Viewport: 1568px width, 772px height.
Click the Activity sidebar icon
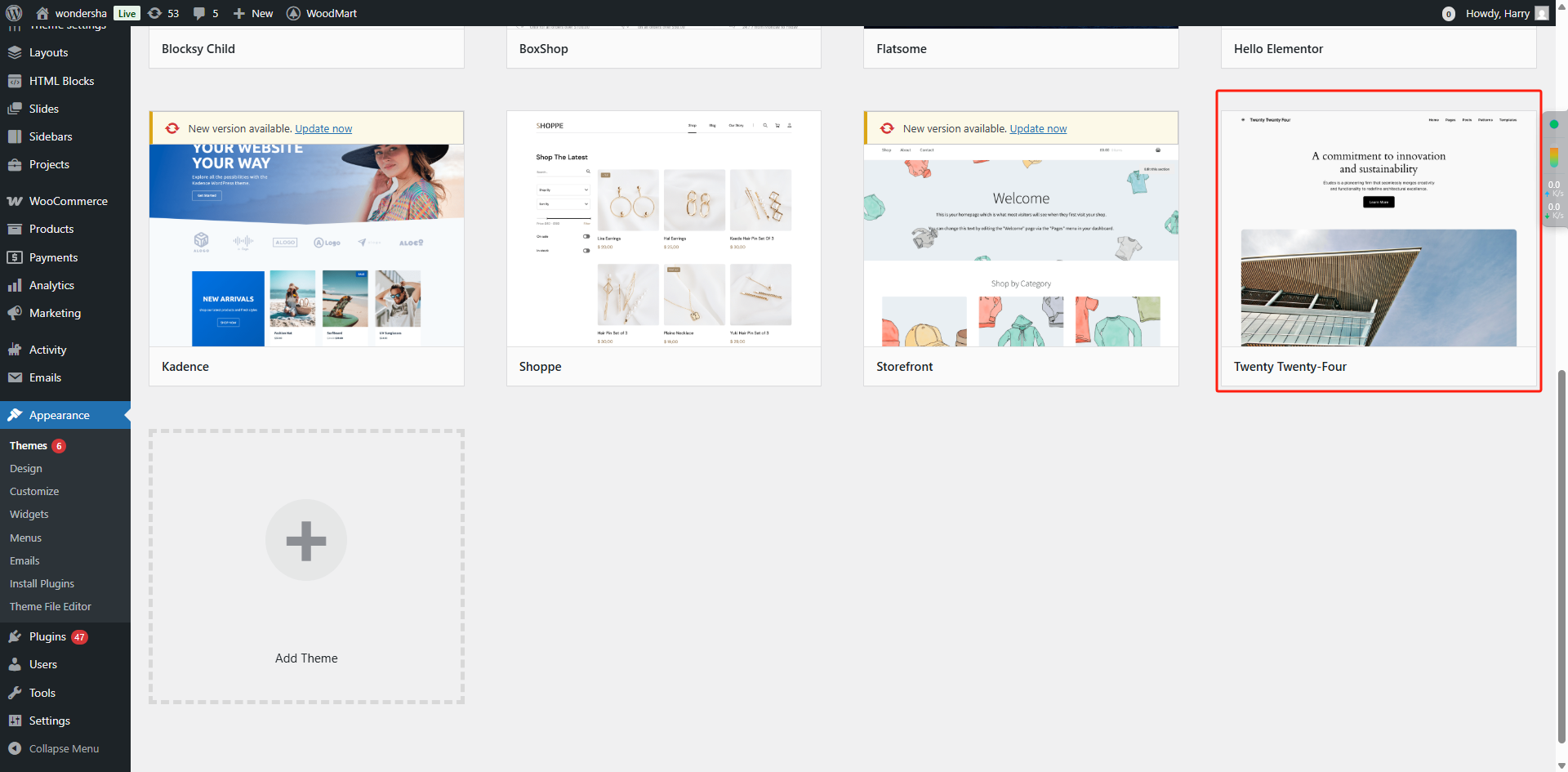point(15,350)
